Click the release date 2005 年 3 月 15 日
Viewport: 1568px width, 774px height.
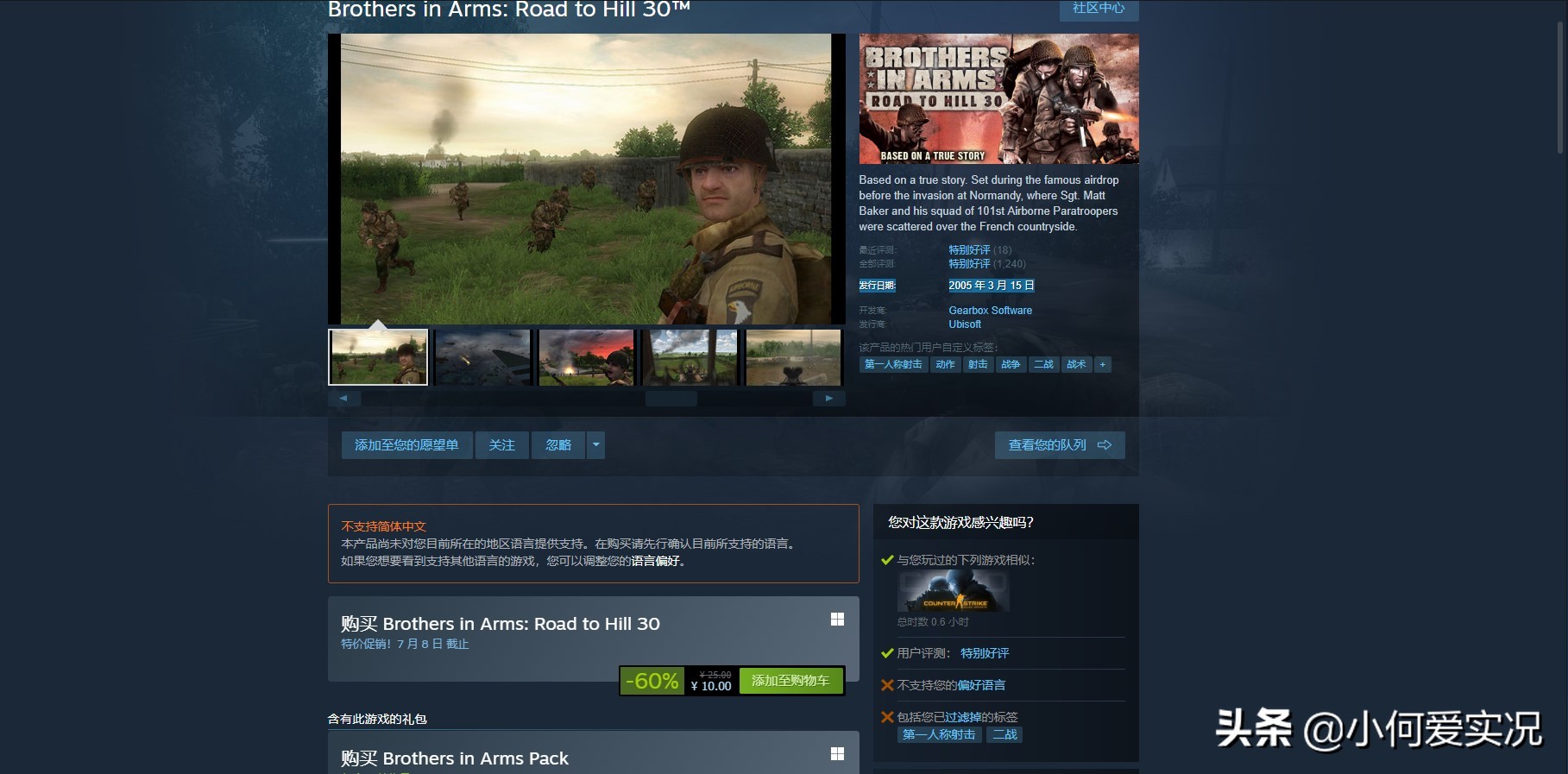point(991,286)
